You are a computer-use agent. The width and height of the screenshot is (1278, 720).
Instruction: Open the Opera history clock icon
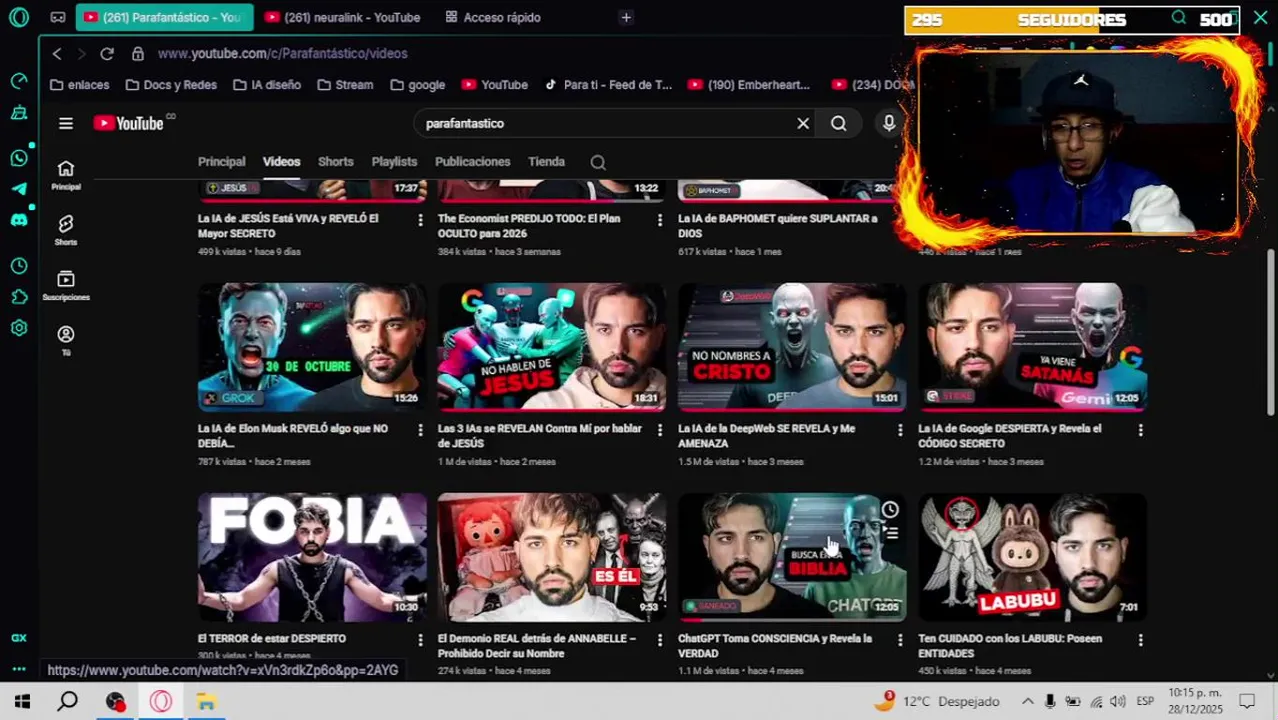pyautogui.click(x=19, y=266)
